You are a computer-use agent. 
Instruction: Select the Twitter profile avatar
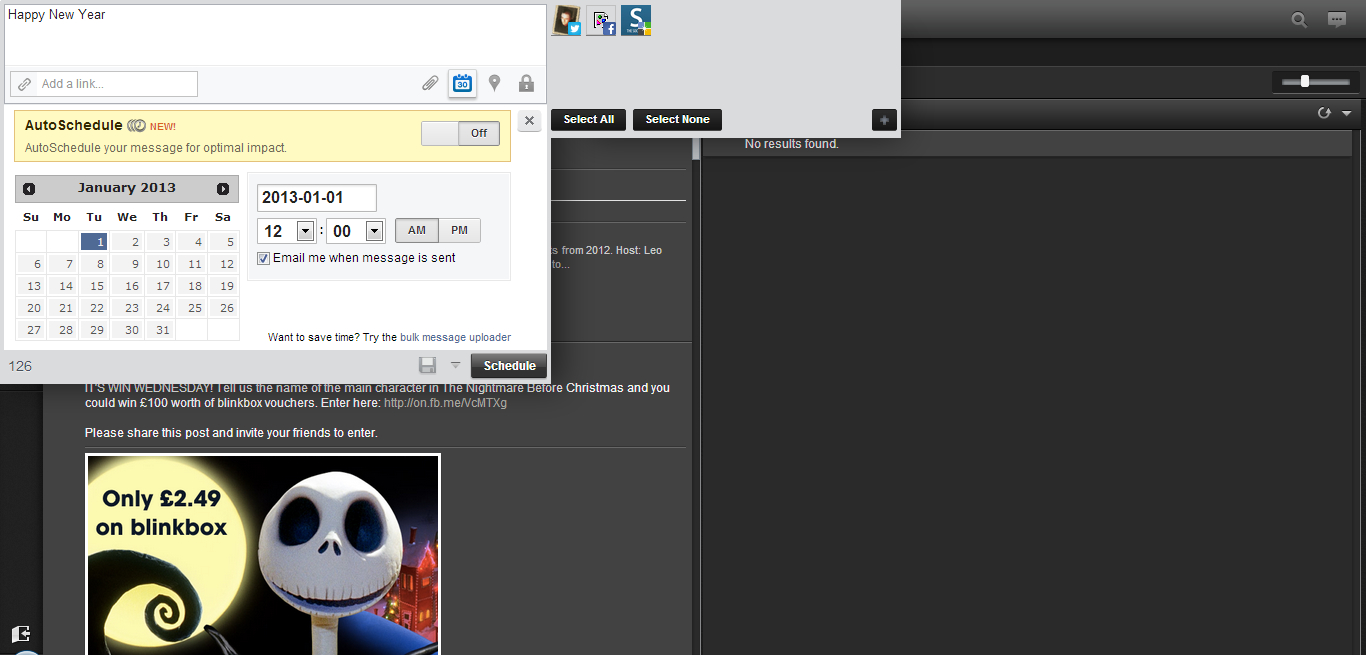pyautogui.click(x=567, y=21)
